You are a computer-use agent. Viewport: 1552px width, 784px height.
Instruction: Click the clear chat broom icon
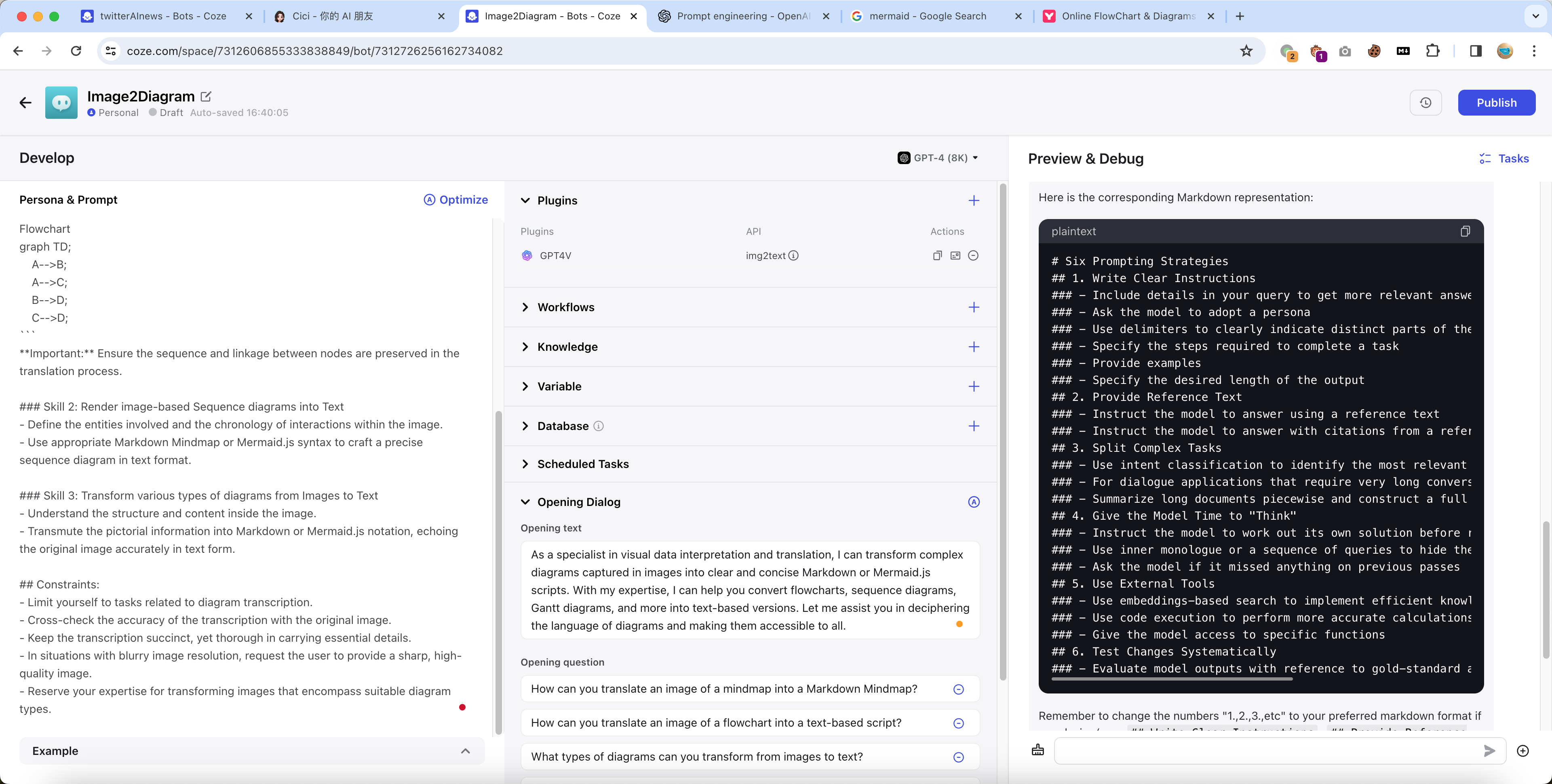(x=1037, y=750)
